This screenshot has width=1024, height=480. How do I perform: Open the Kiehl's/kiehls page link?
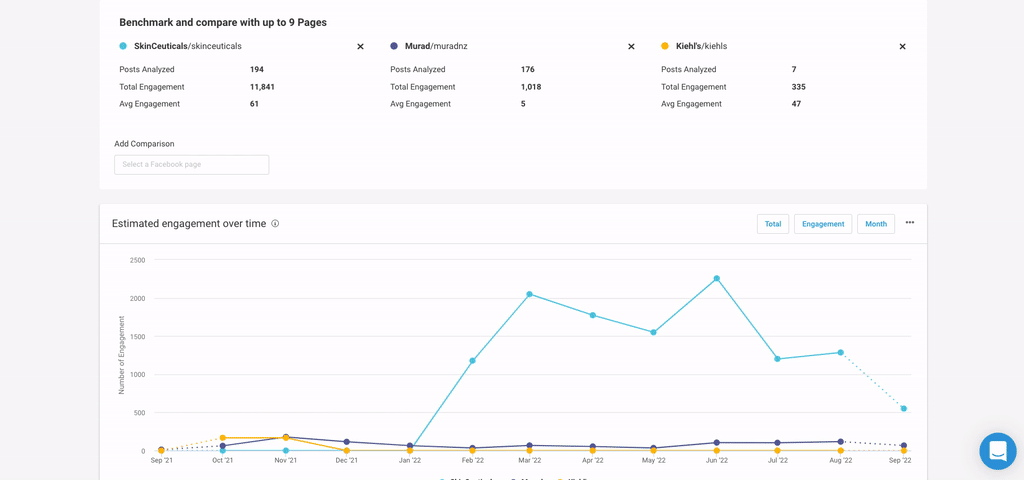701,46
